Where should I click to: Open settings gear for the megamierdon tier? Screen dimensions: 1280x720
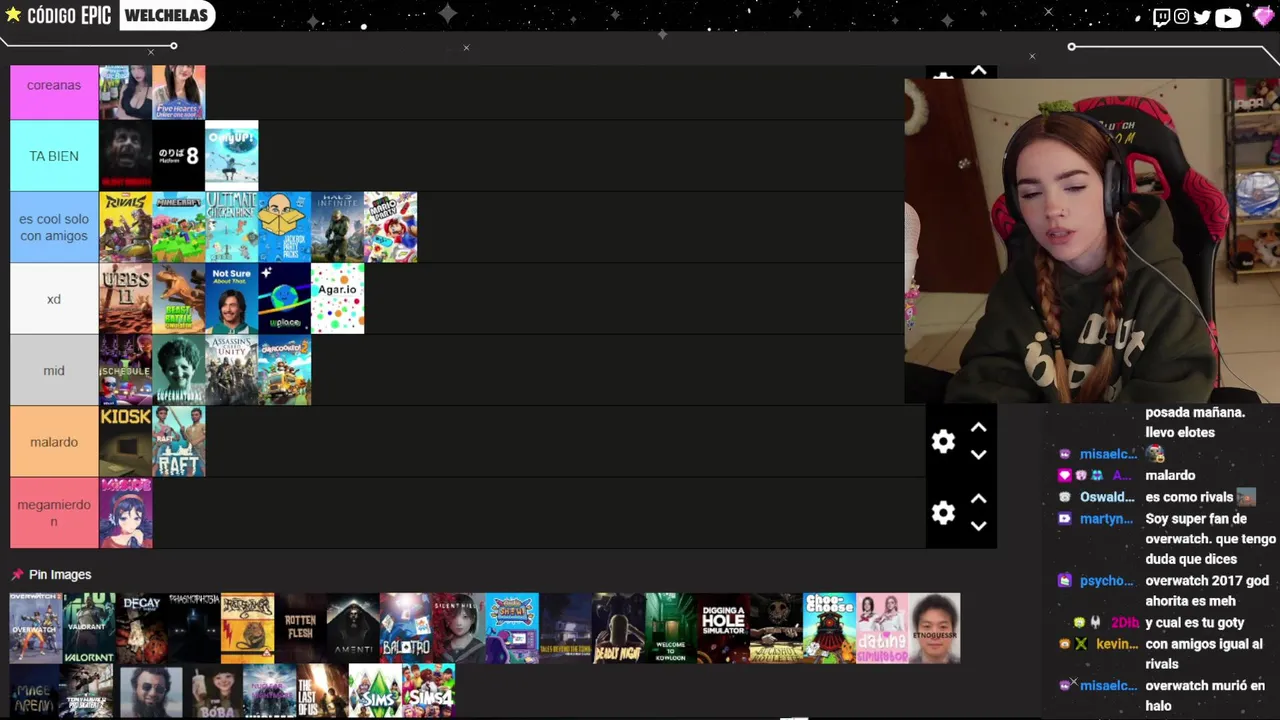click(x=943, y=513)
